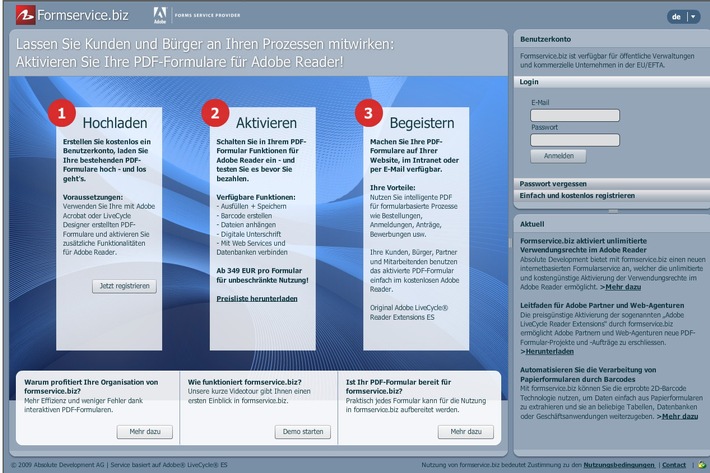This screenshot has width=710, height=473.
Task: Start the demo with Demo starten
Action: point(303,432)
